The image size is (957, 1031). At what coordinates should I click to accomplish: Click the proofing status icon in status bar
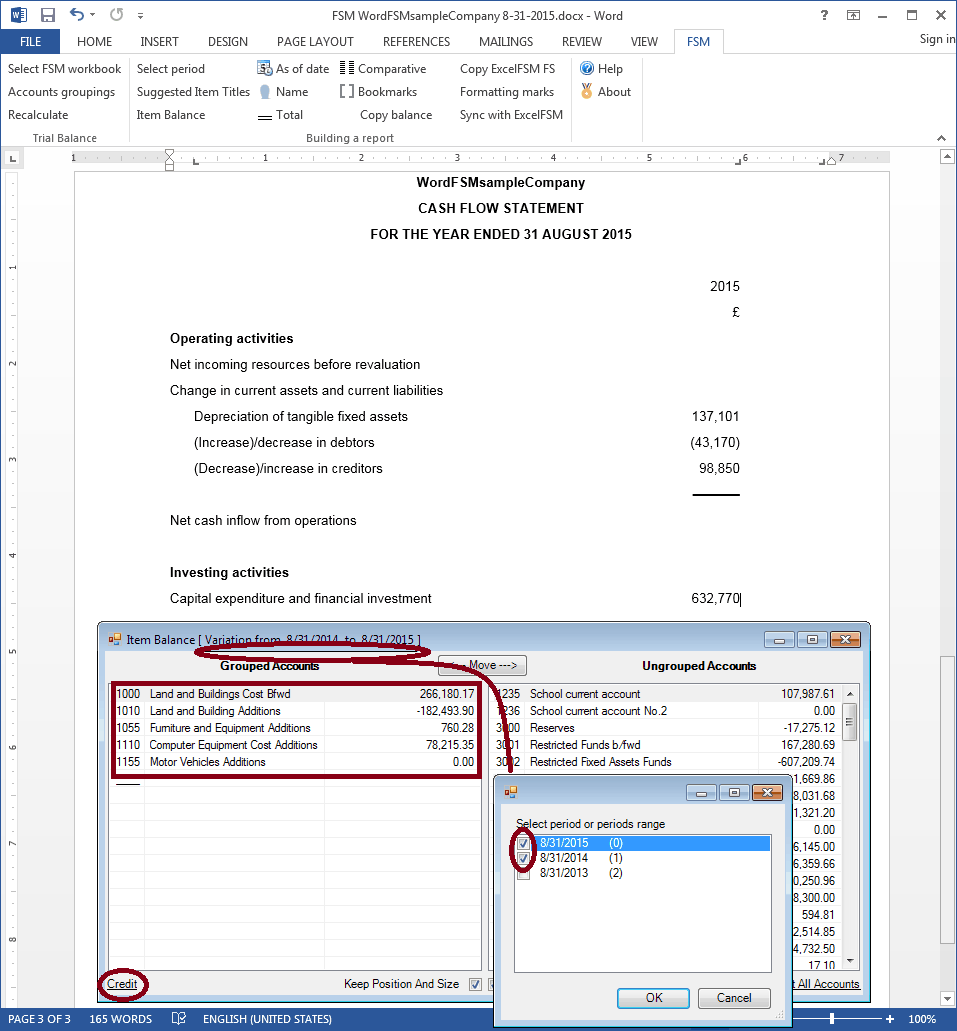coord(178,1019)
